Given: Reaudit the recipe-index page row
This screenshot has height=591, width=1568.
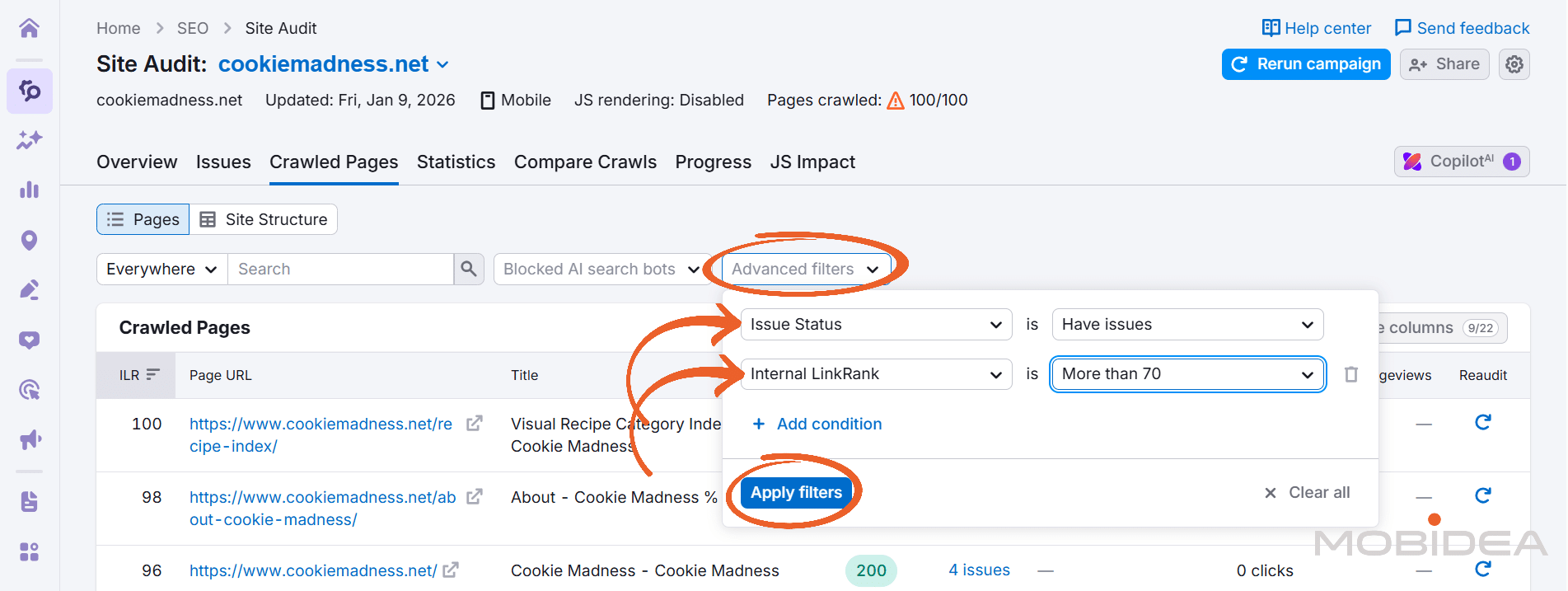Looking at the screenshot, I should pyautogui.click(x=1483, y=423).
